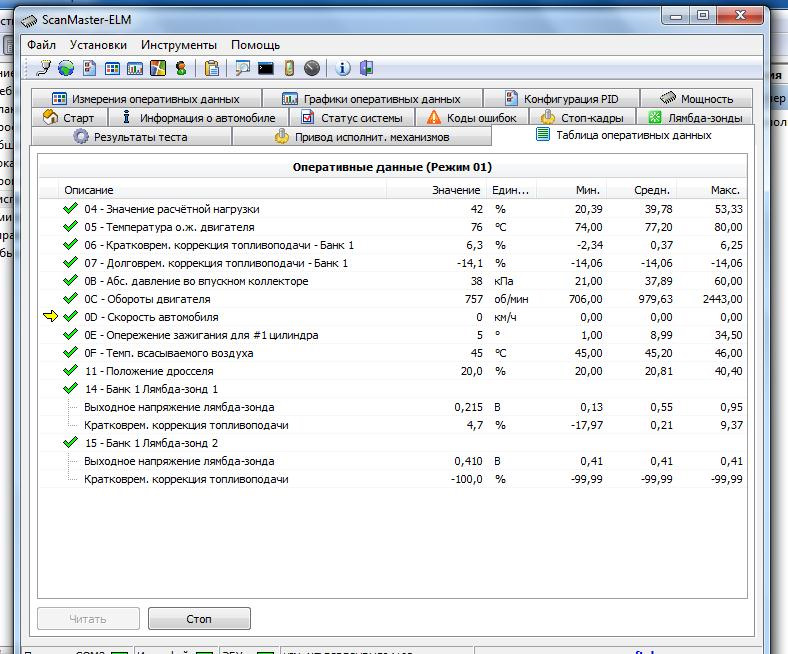Click the magnifier search toolbar icon
Image resolution: width=788 pixels, height=654 pixels.
(x=242, y=69)
